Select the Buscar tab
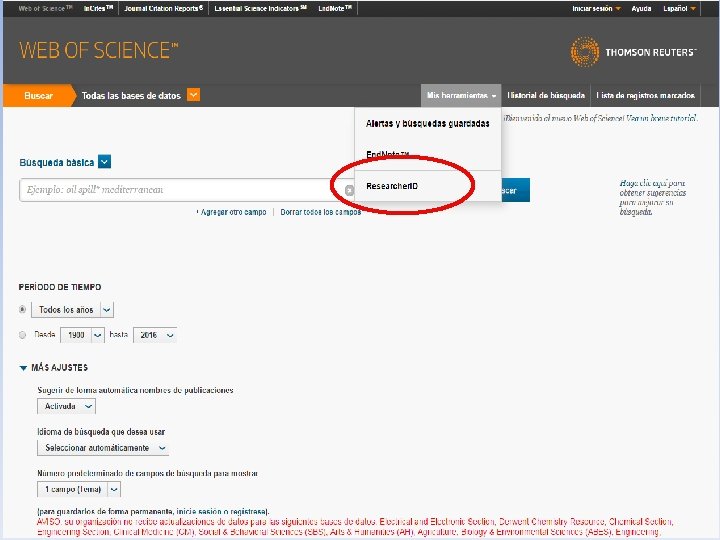 [x=39, y=96]
